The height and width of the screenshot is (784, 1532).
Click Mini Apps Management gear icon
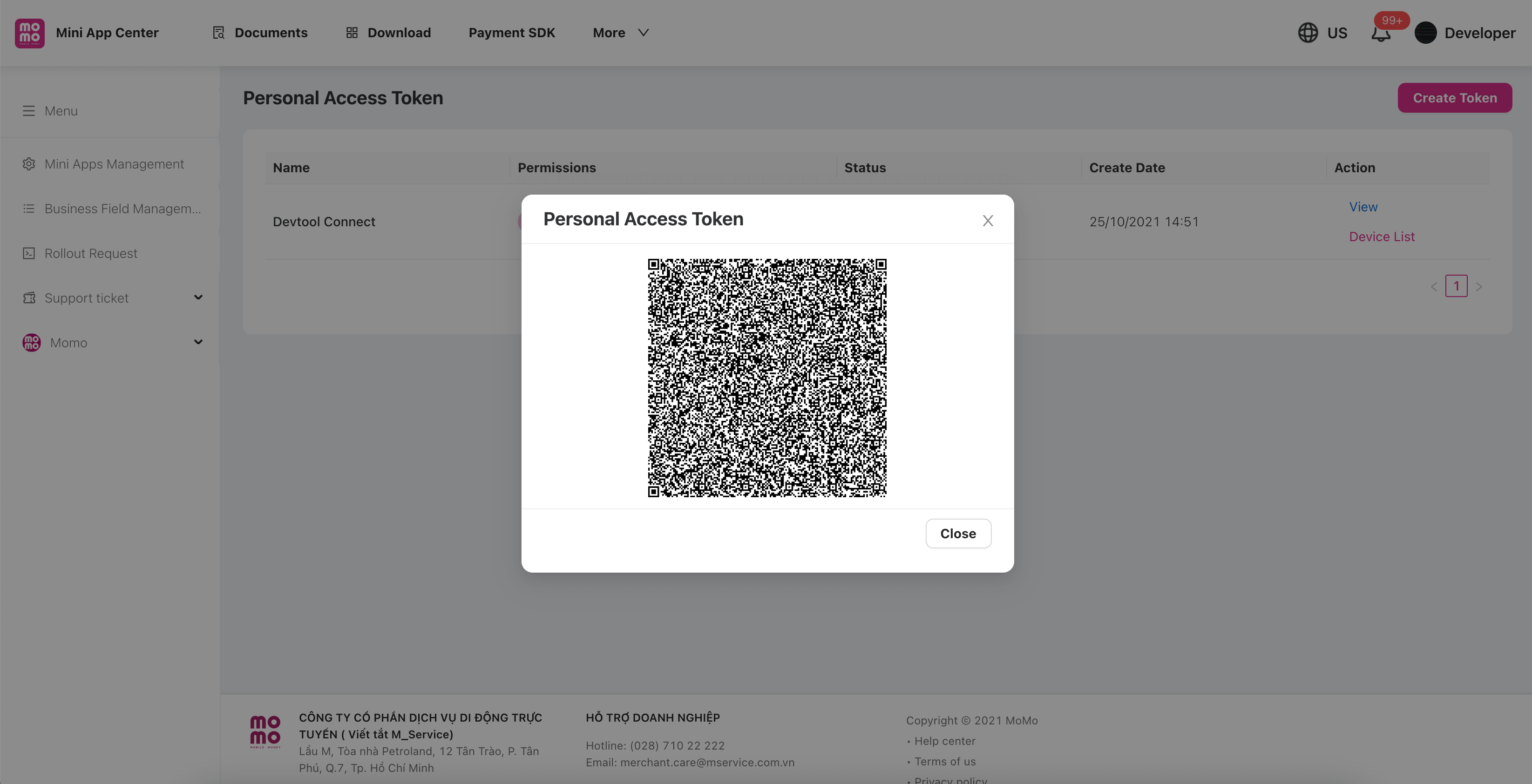(x=28, y=164)
